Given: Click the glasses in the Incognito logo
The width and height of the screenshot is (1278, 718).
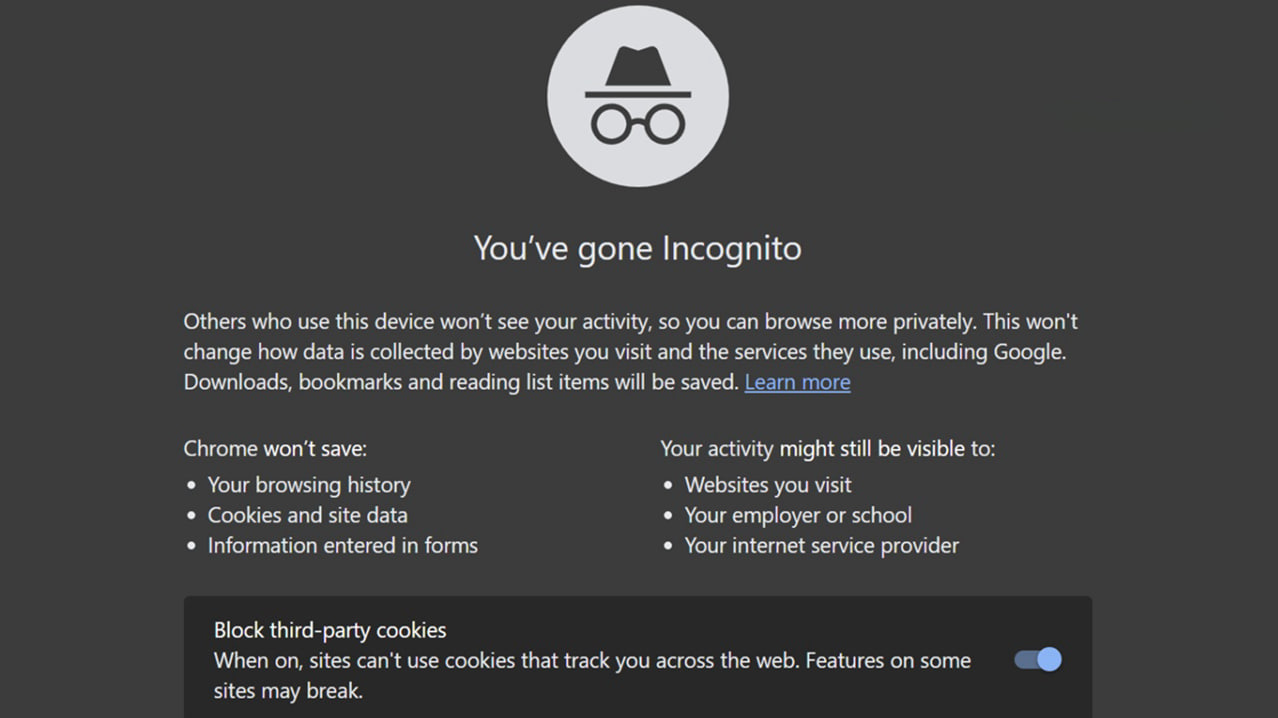Looking at the screenshot, I should coord(638,122).
